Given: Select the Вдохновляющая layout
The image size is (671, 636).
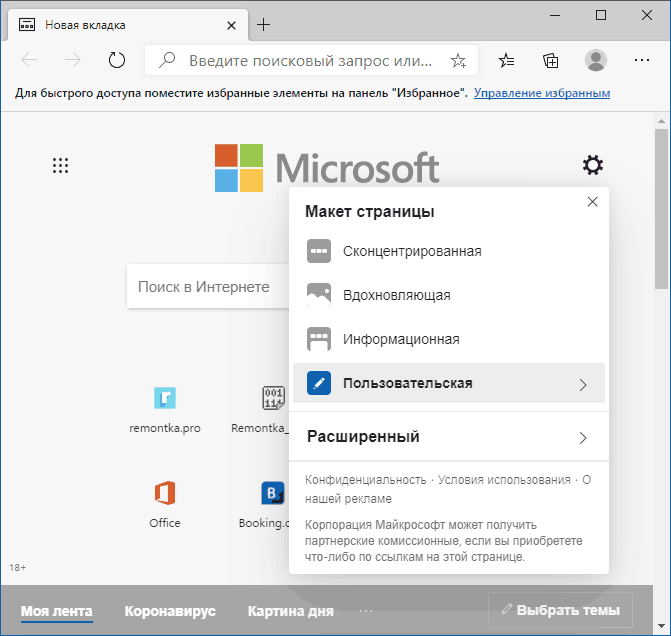Looking at the screenshot, I should 449,295.
